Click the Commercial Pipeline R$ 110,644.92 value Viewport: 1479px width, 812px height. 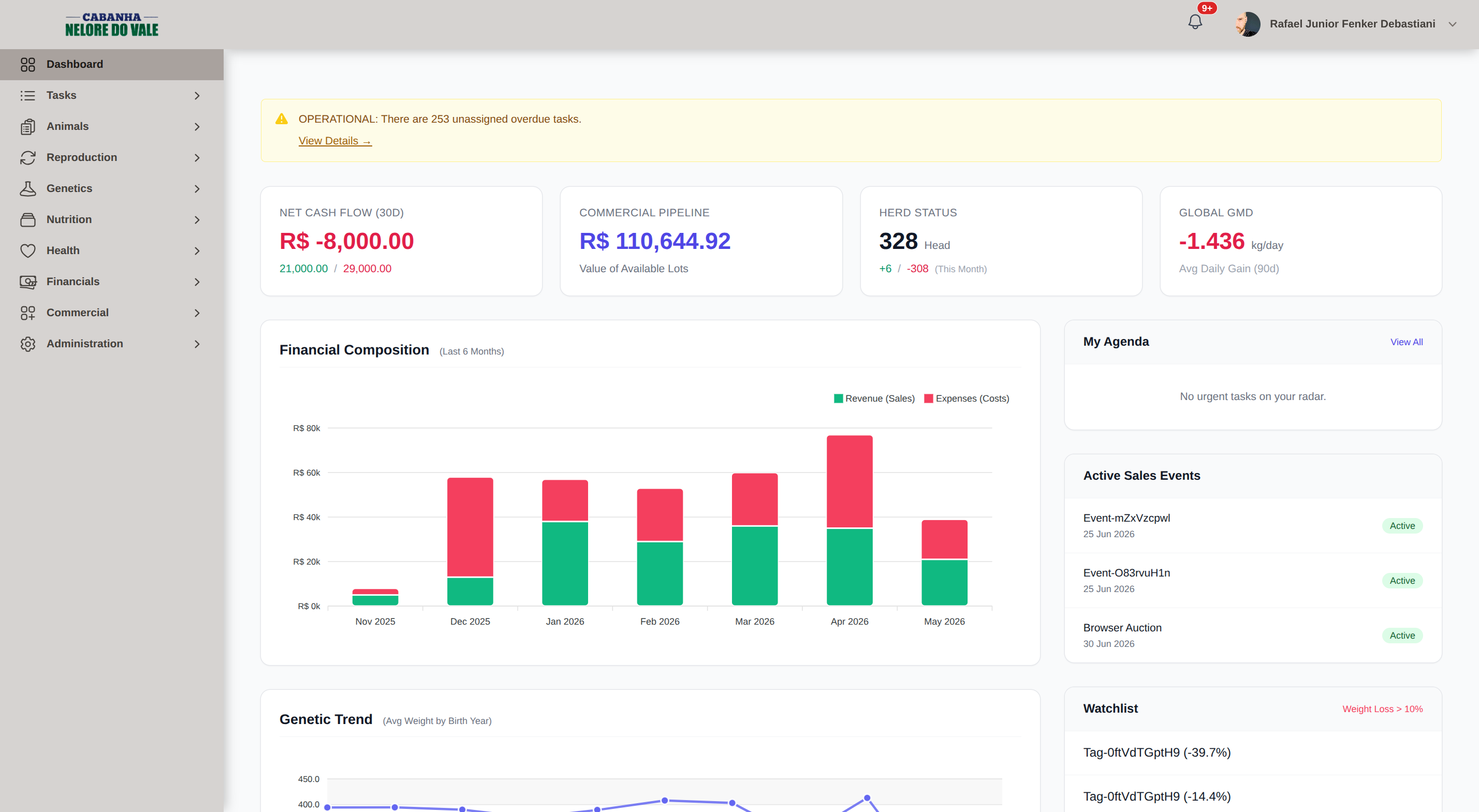(654, 241)
